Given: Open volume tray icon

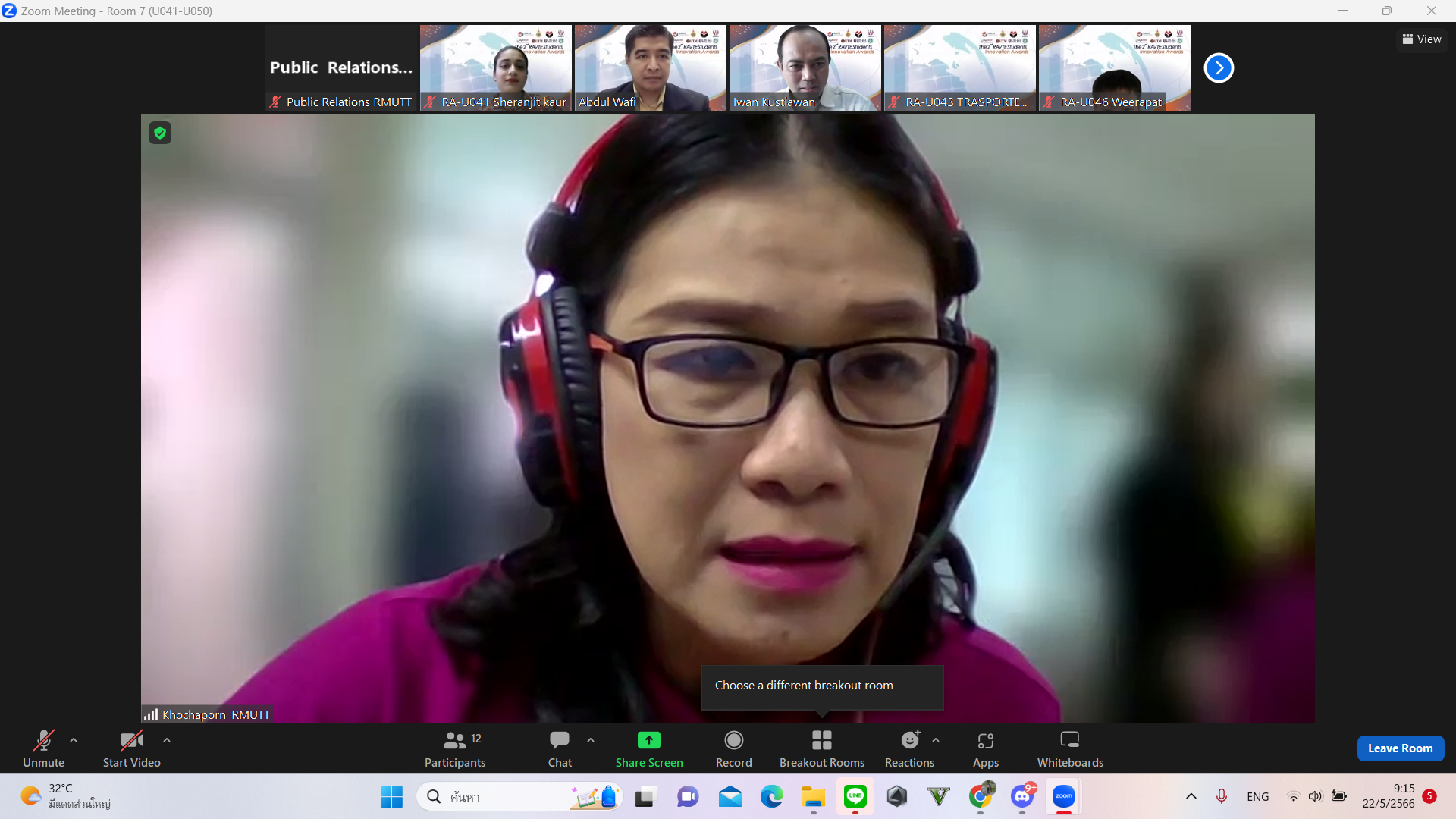Looking at the screenshot, I should [1316, 796].
